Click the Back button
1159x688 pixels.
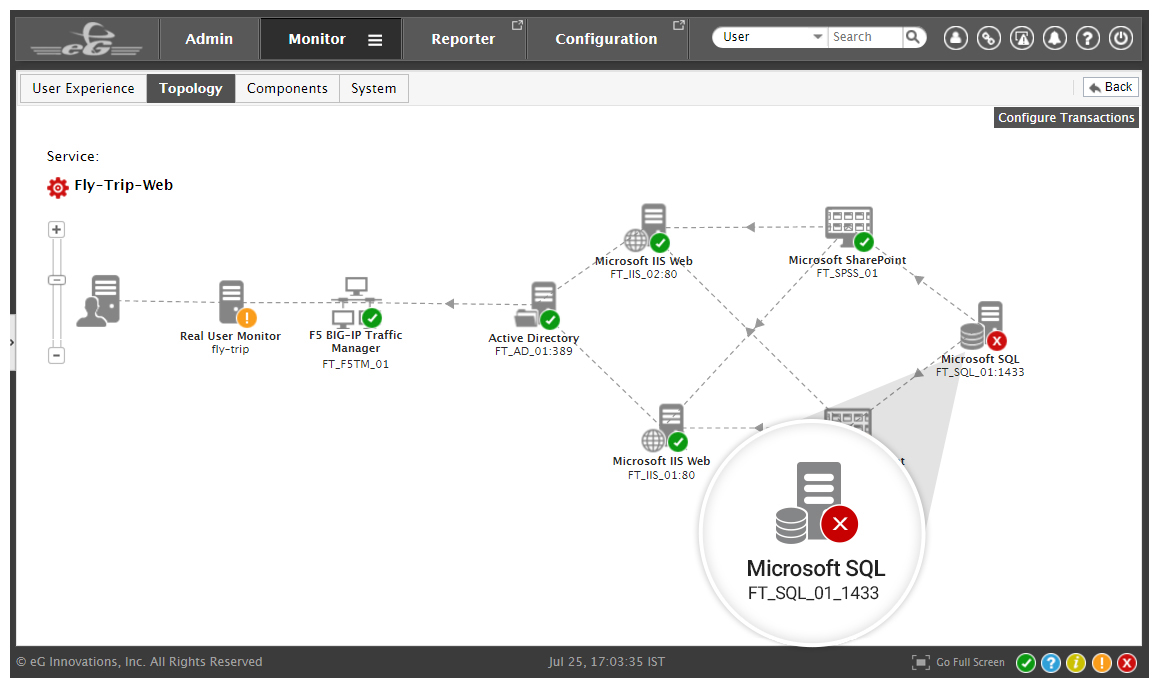pyautogui.click(x=1110, y=87)
